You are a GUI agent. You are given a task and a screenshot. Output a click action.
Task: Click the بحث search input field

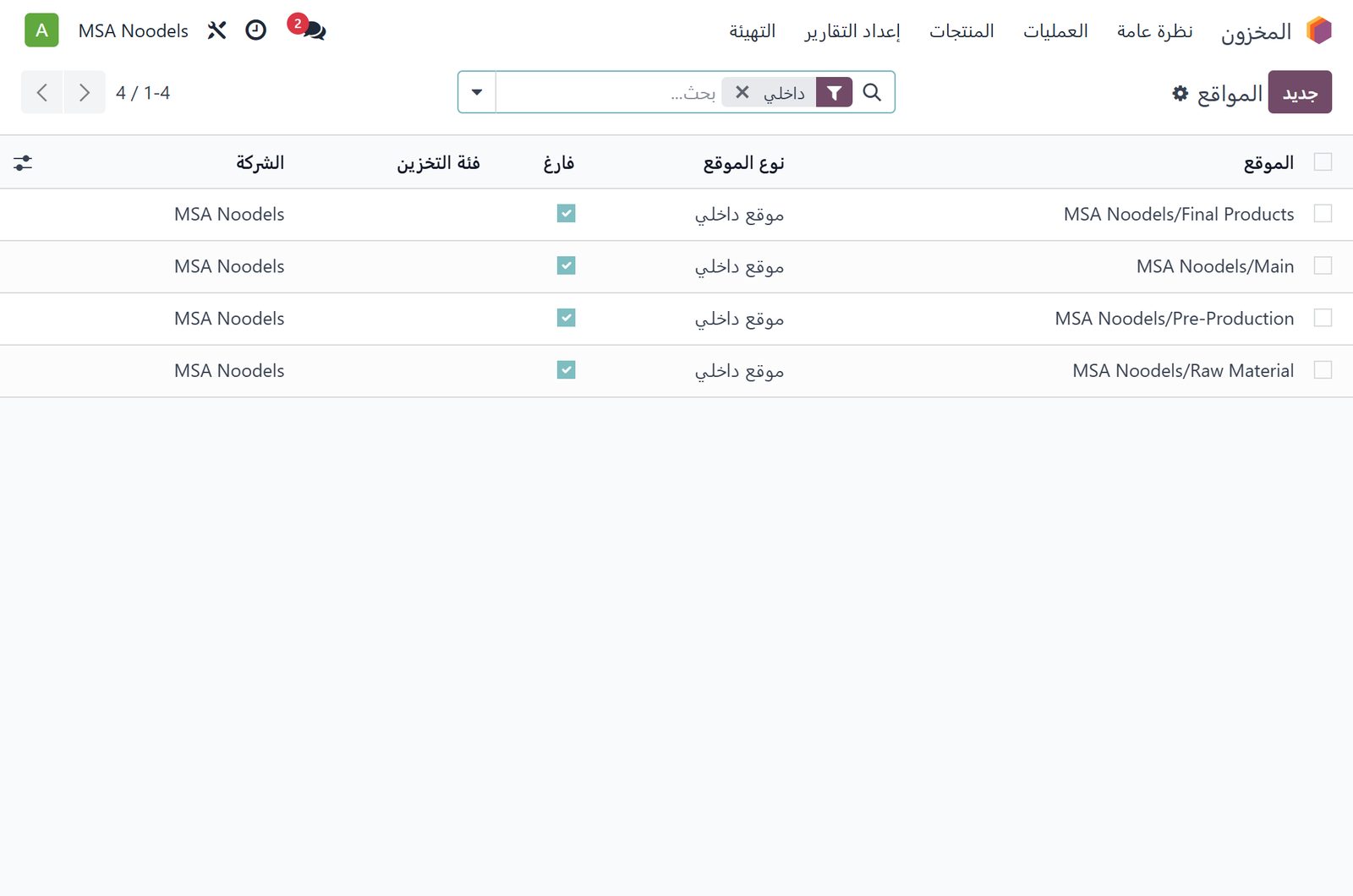[609, 93]
